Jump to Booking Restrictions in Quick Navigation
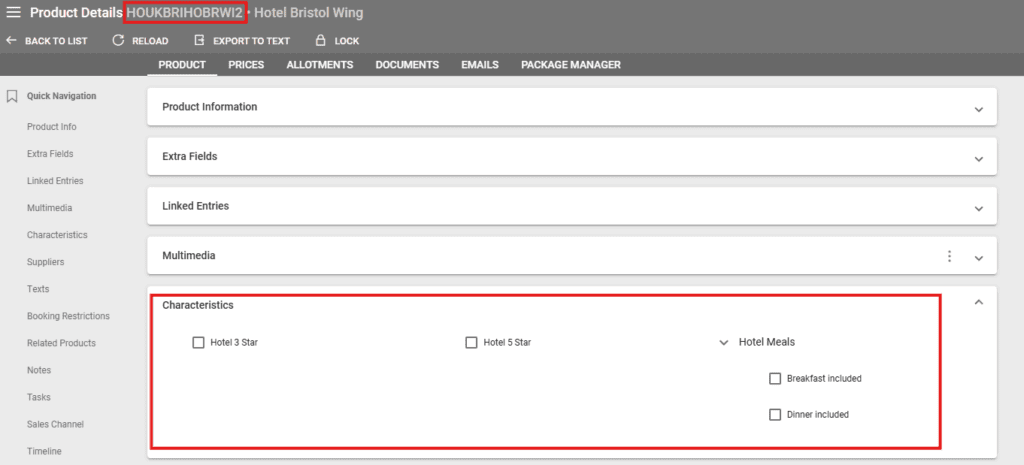The width and height of the screenshot is (1024, 465). click(x=68, y=316)
